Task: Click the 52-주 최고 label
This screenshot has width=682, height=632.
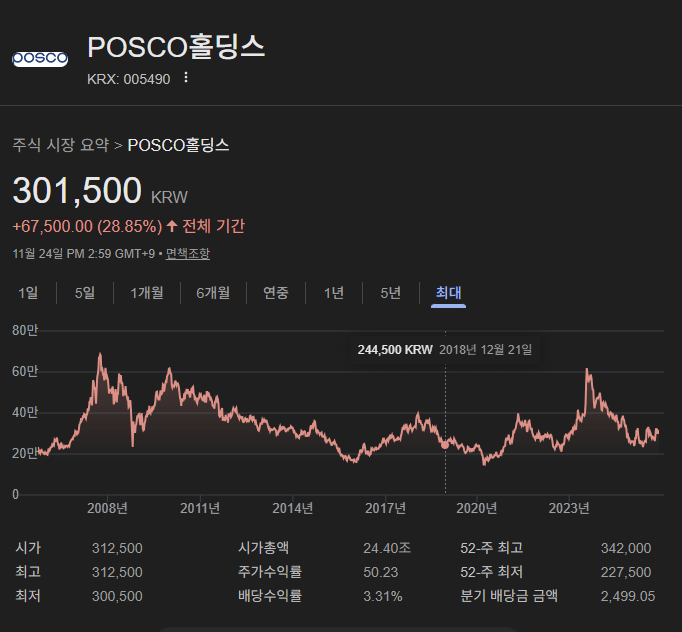Action: 491,548
